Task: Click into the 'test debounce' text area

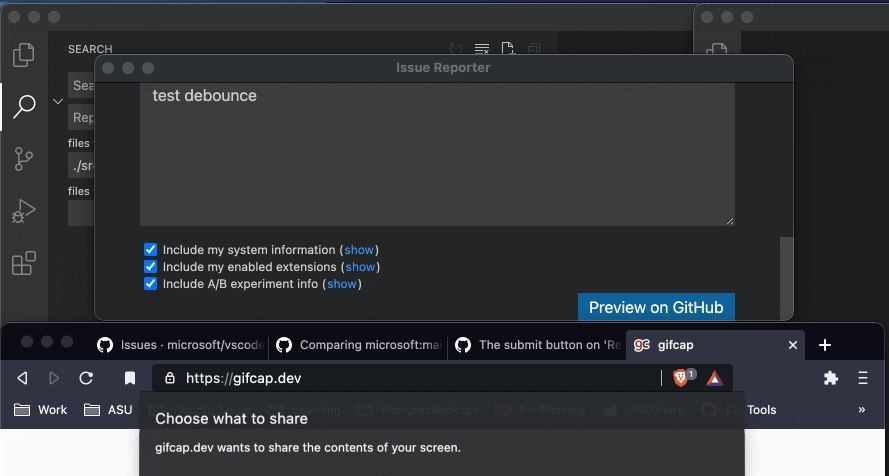Action: [x=437, y=154]
